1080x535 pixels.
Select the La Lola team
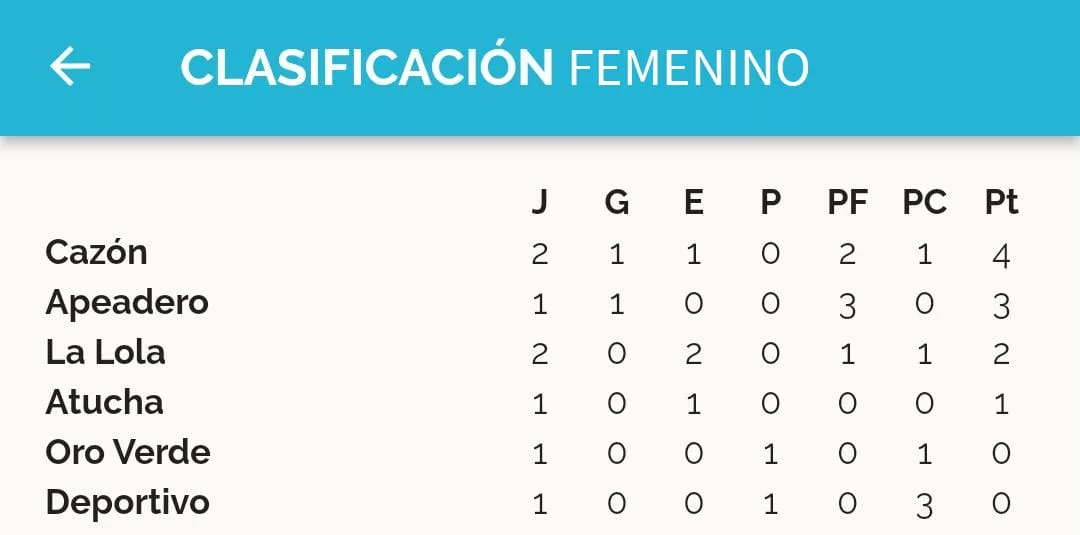click(x=105, y=352)
